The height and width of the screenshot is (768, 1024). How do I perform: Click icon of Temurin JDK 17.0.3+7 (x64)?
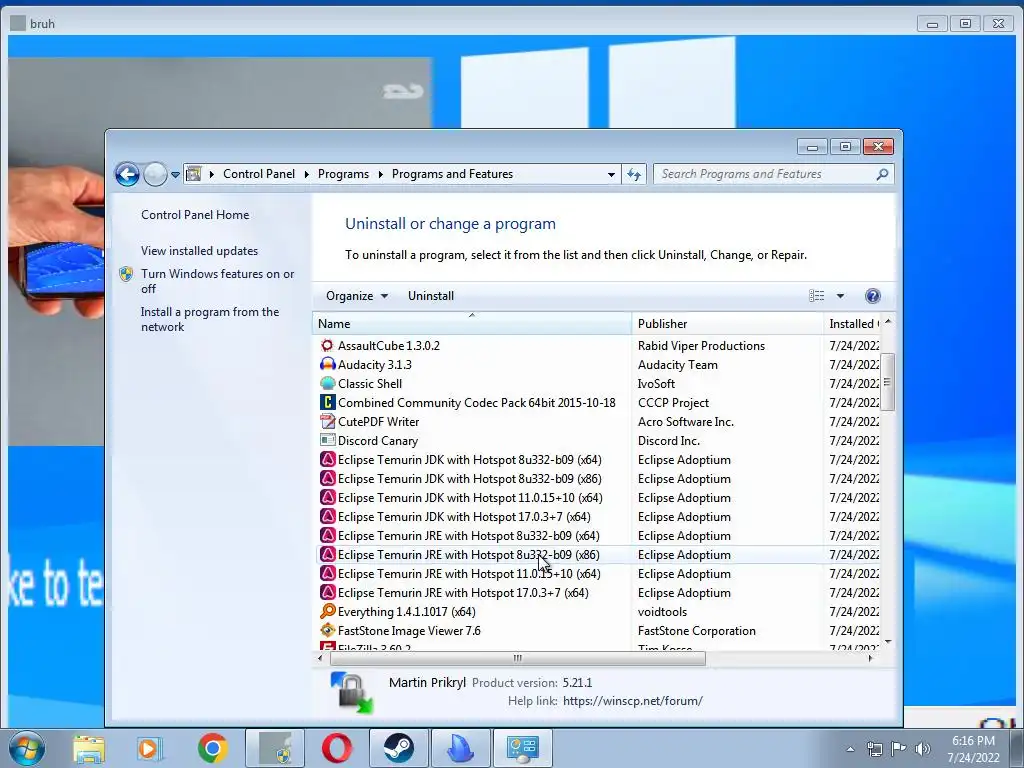pyautogui.click(x=327, y=517)
